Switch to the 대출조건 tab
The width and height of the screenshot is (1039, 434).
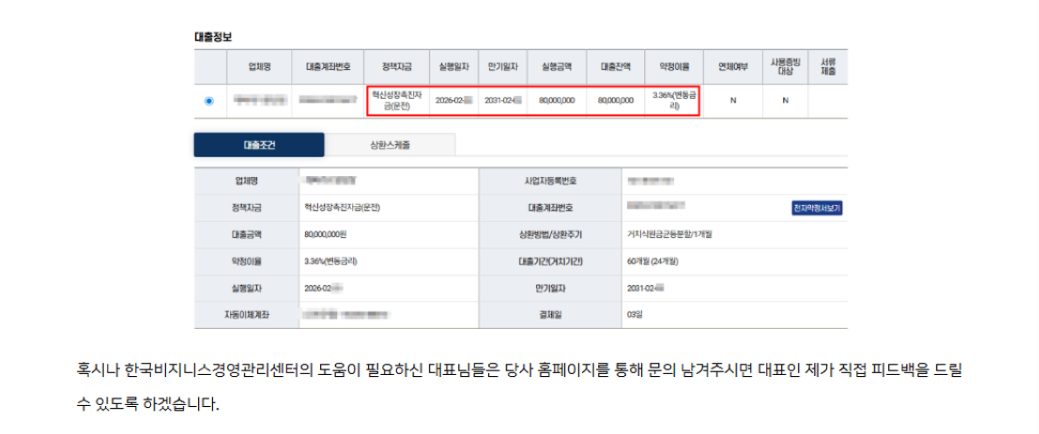(259, 145)
